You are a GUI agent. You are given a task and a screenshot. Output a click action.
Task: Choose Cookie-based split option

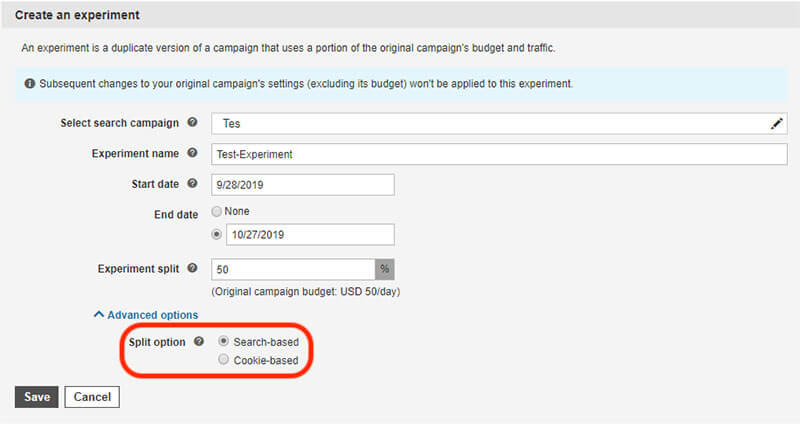click(x=223, y=360)
